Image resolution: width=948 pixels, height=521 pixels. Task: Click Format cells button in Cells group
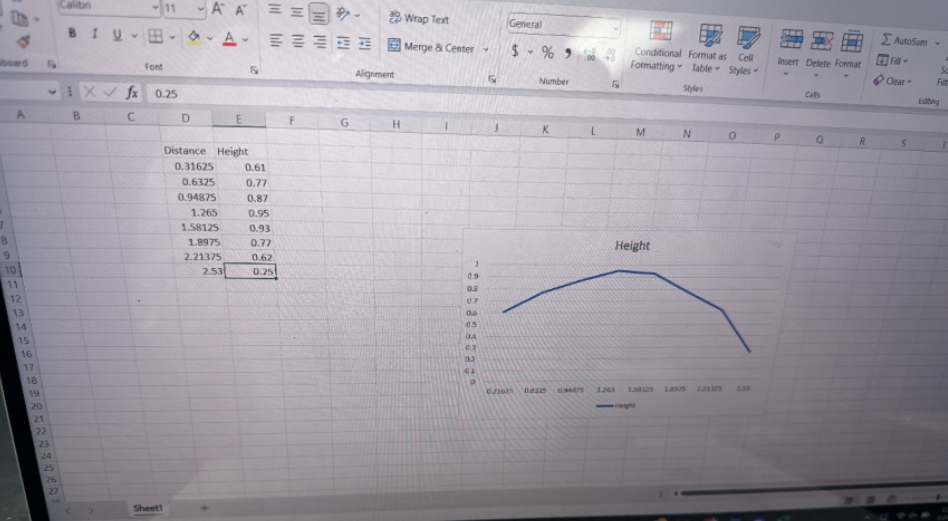click(x=848, y=54)
